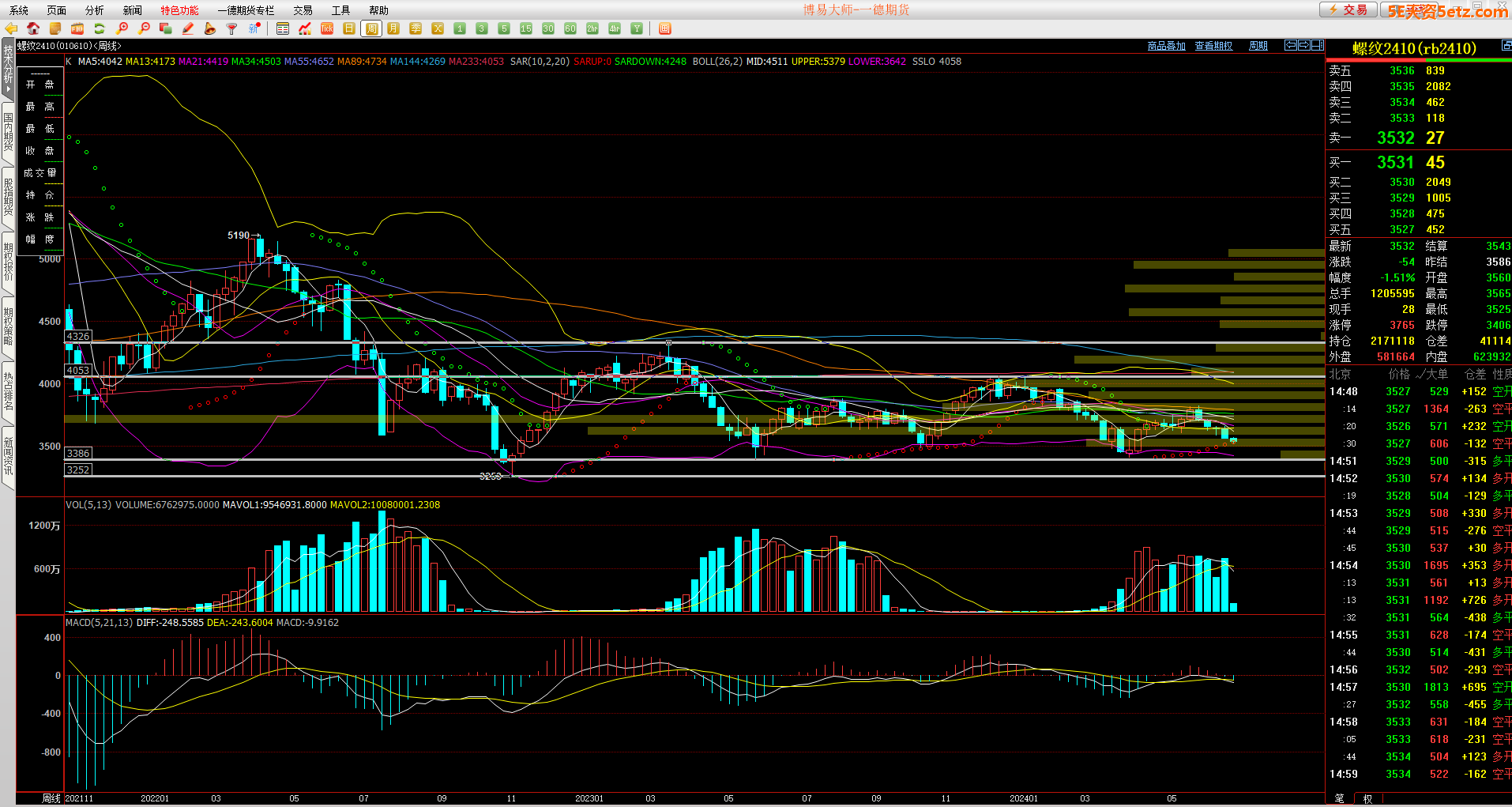Switch to 热点排名 side tab

8,391
